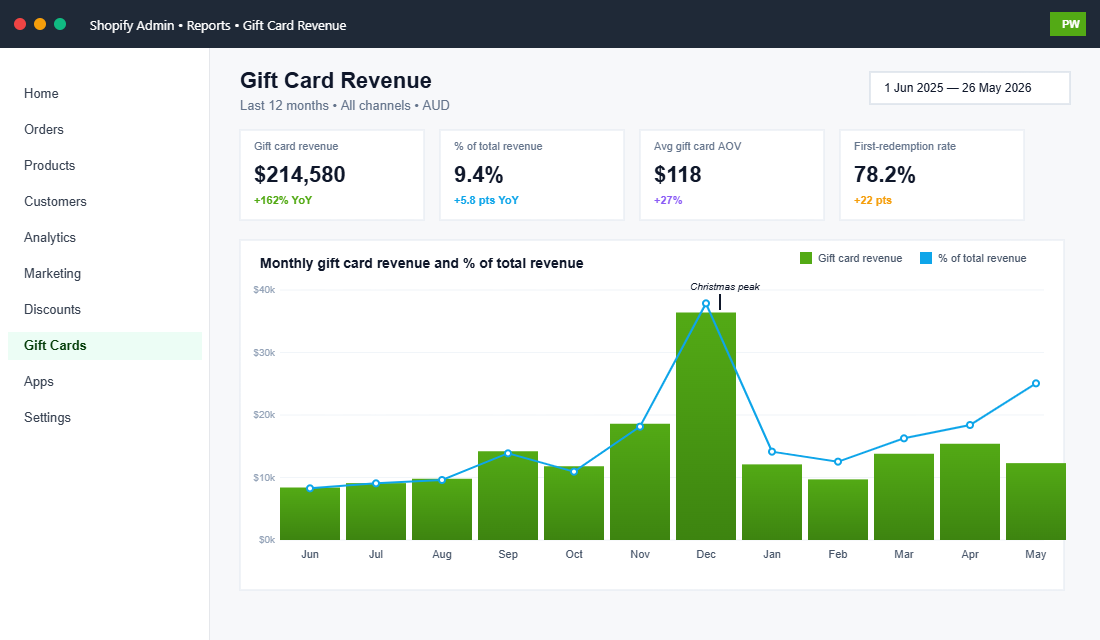Click the Shopify Admin breadcrumb title

(218, 25)
